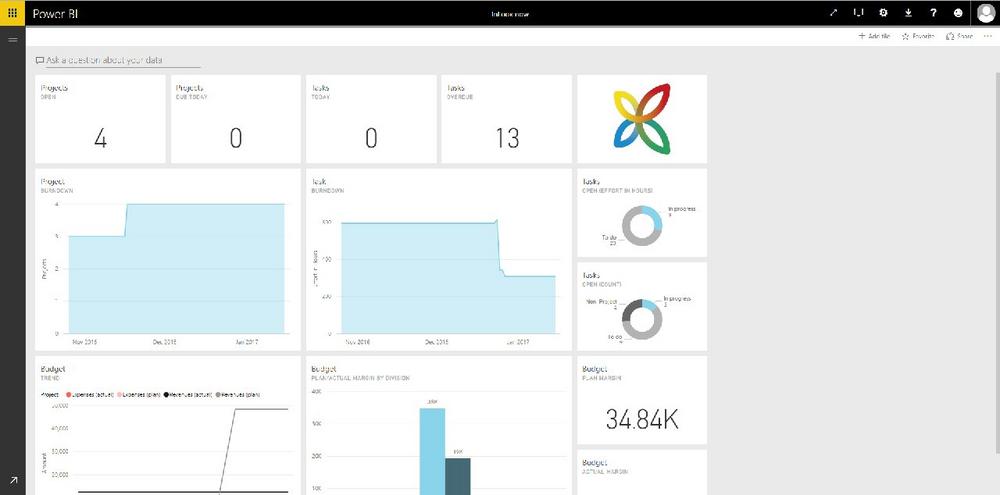The height and width of the screenshot is (495, 1000).
Task: Click the feedback smiley face icon
Action: pos(958,13)
